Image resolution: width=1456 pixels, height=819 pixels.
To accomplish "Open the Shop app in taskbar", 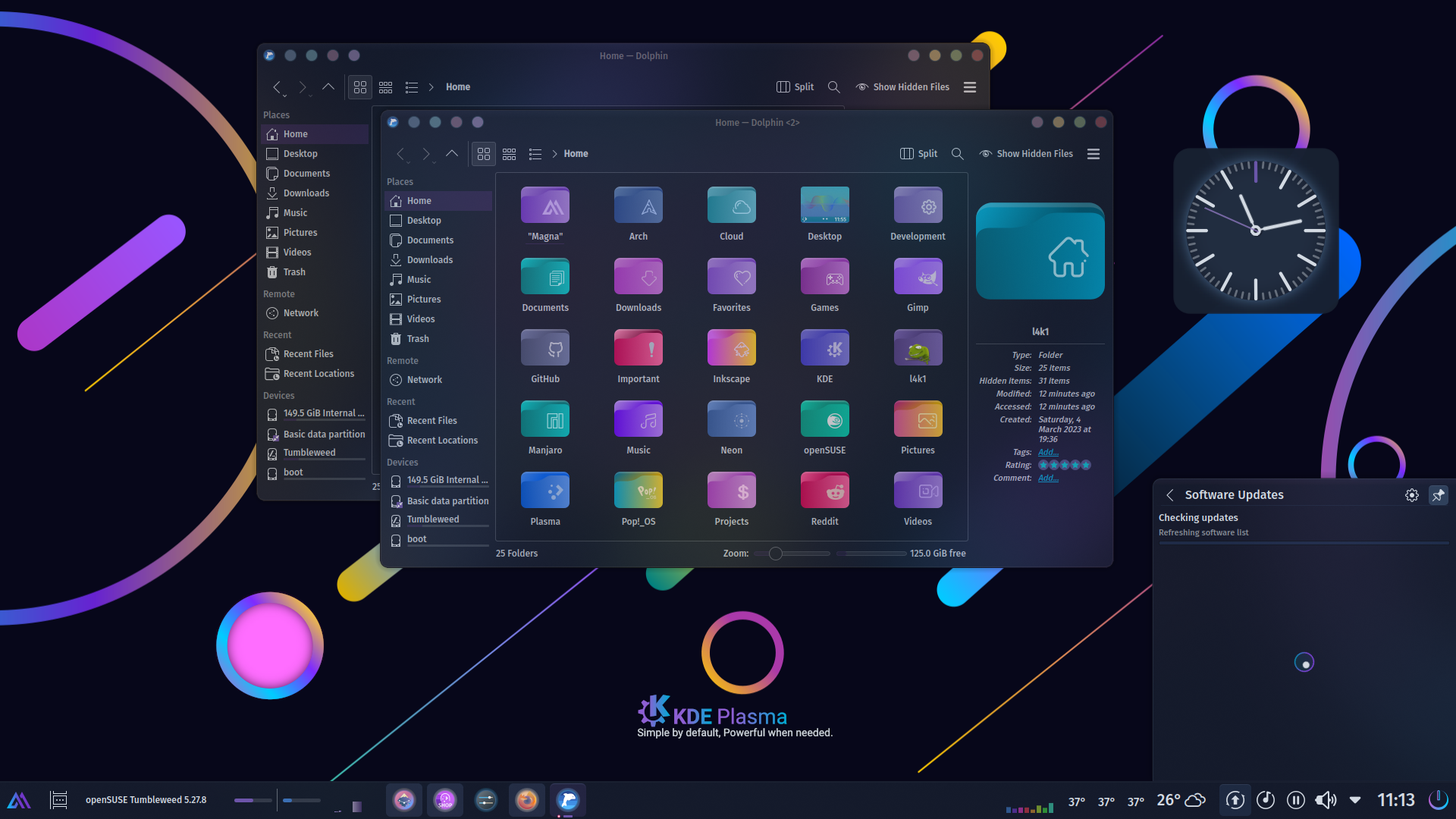I will [445, 800].
